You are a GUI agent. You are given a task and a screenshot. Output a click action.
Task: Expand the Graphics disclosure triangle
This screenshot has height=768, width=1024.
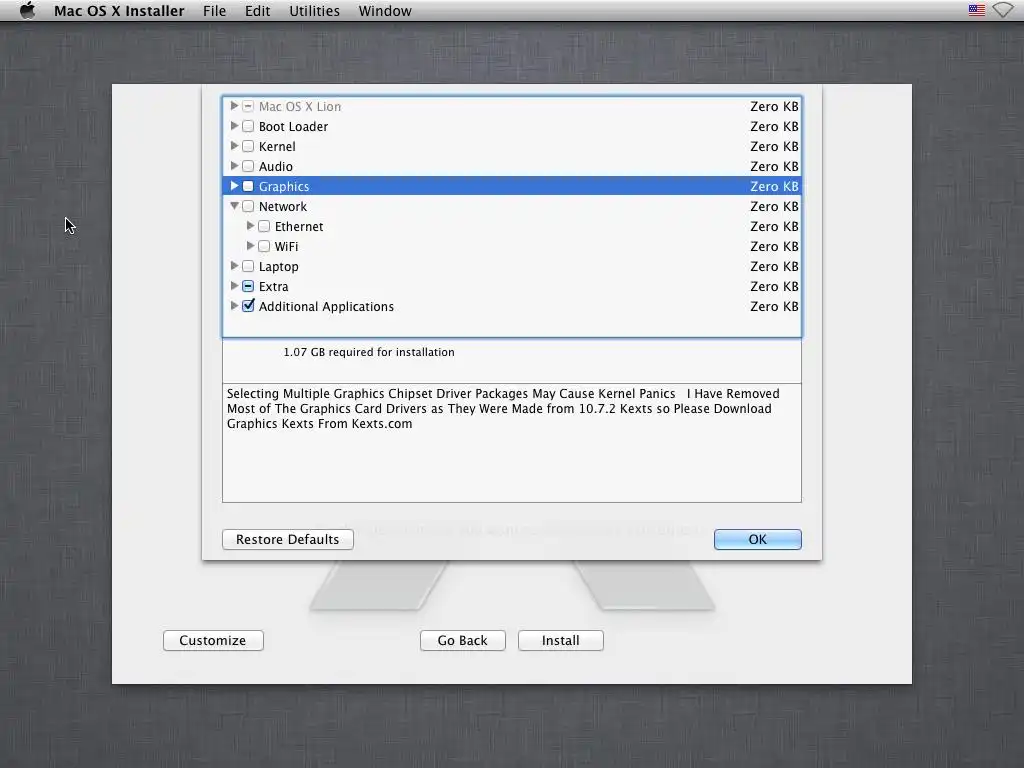pos(234,186)
